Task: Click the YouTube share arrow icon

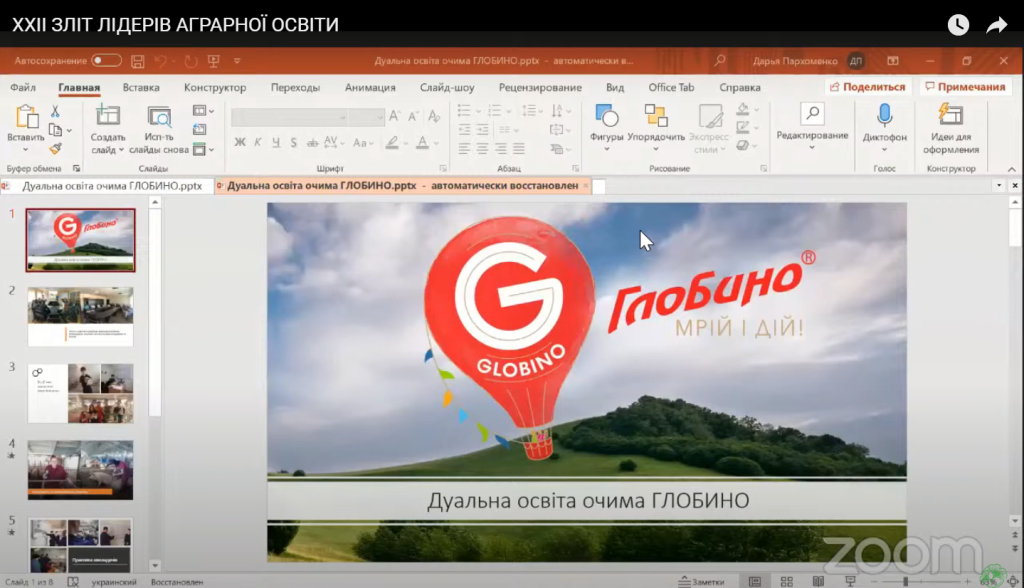Action: (996, 25)
